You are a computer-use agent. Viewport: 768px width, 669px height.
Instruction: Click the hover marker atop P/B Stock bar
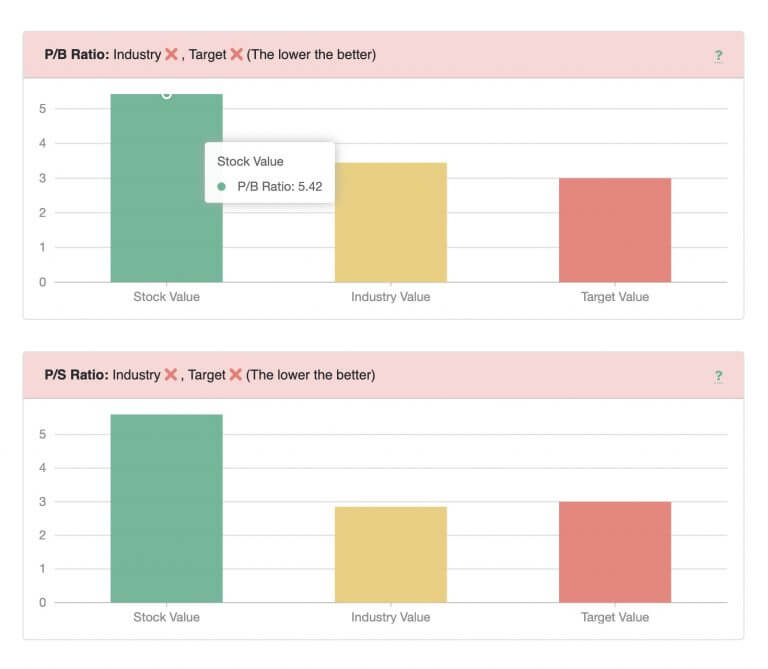167,95
